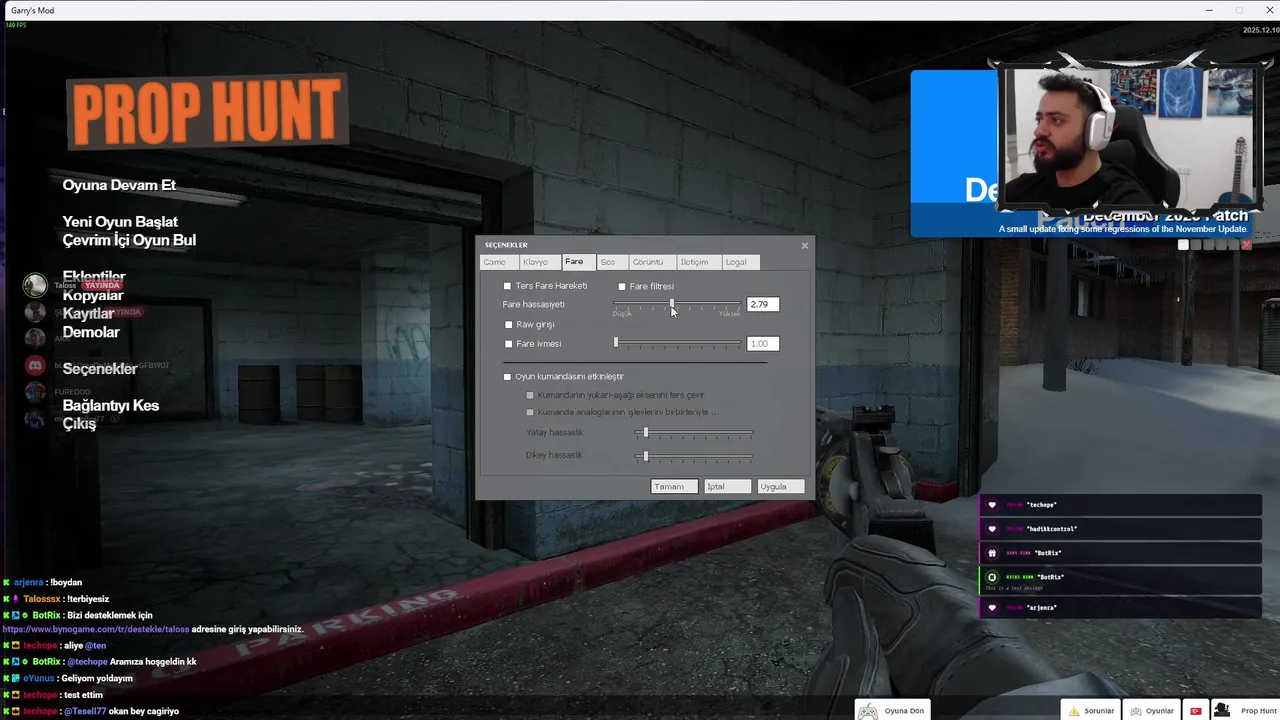This screenshot has width=1280, height=720.
Task: Click the Dikey hassaslık slider
Action: (x=693, y=455)
